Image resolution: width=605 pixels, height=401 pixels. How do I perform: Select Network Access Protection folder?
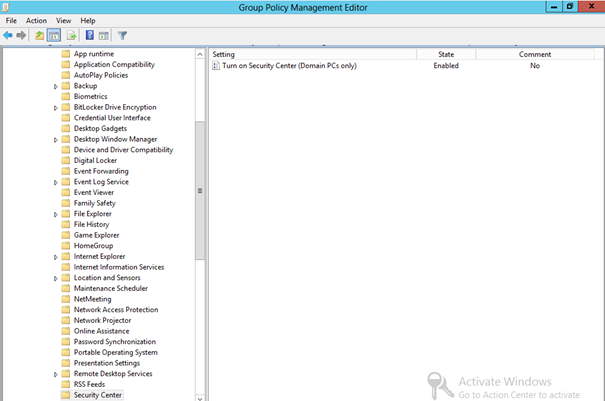pos(116,310)
